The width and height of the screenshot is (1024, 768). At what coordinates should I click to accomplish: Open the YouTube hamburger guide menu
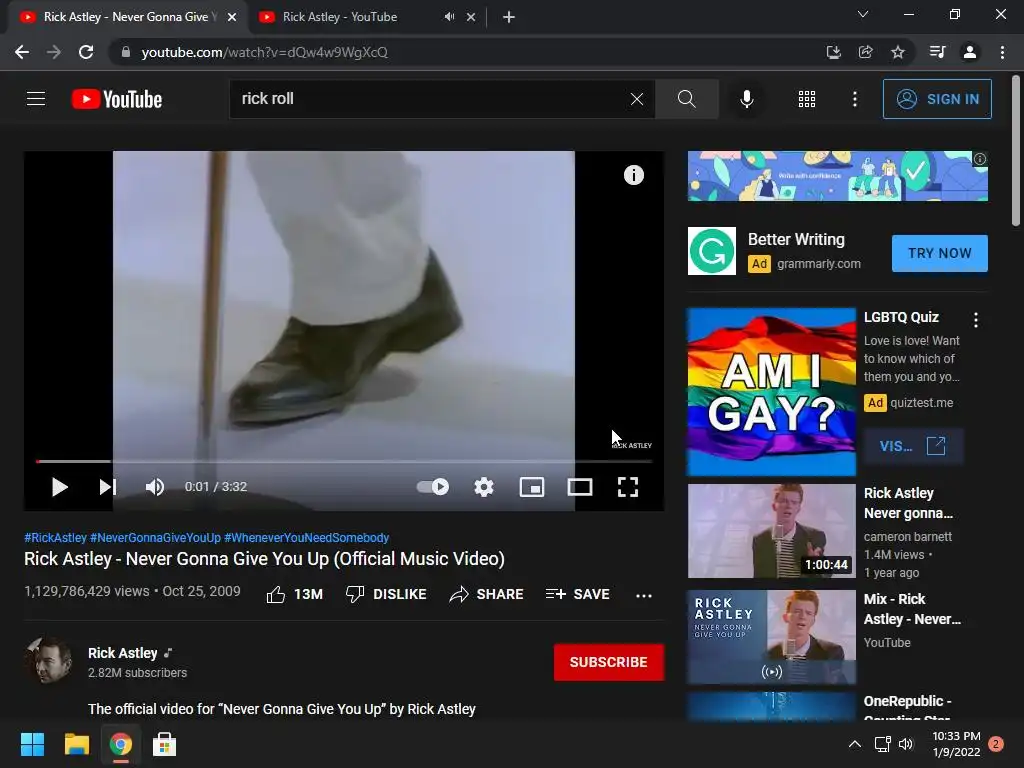pos(36,99)
